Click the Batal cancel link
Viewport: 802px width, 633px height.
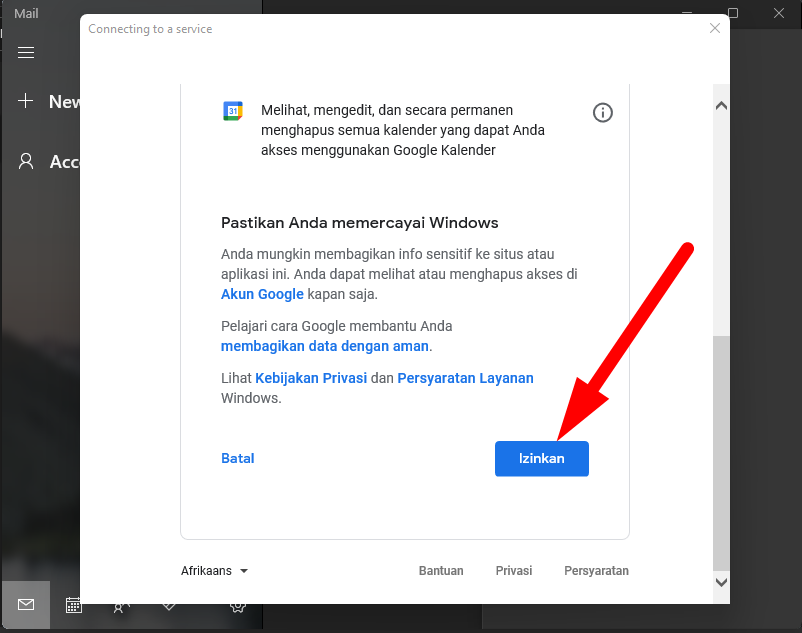coord(237,458)
